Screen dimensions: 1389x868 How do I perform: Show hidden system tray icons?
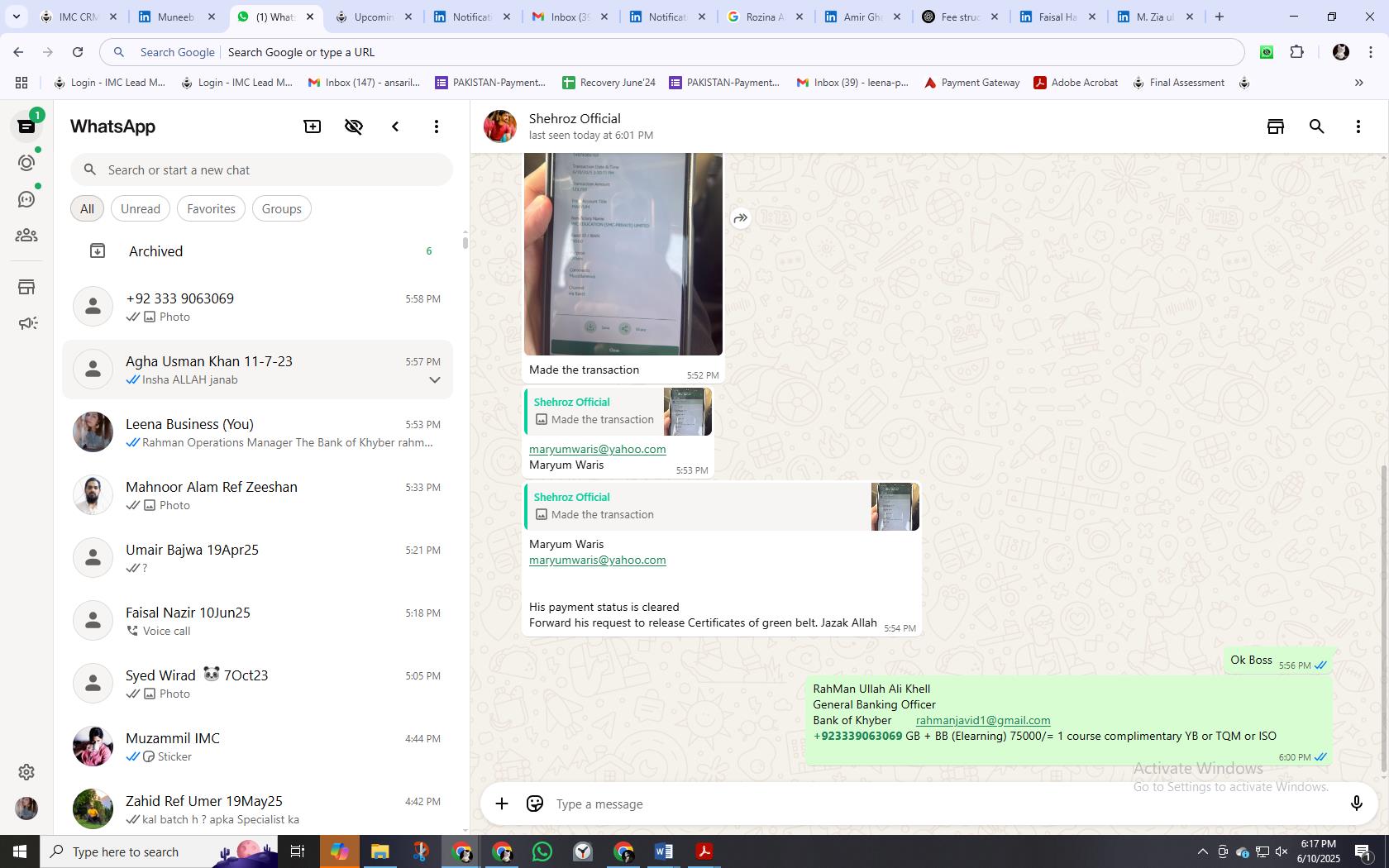tap(1202, 851)
